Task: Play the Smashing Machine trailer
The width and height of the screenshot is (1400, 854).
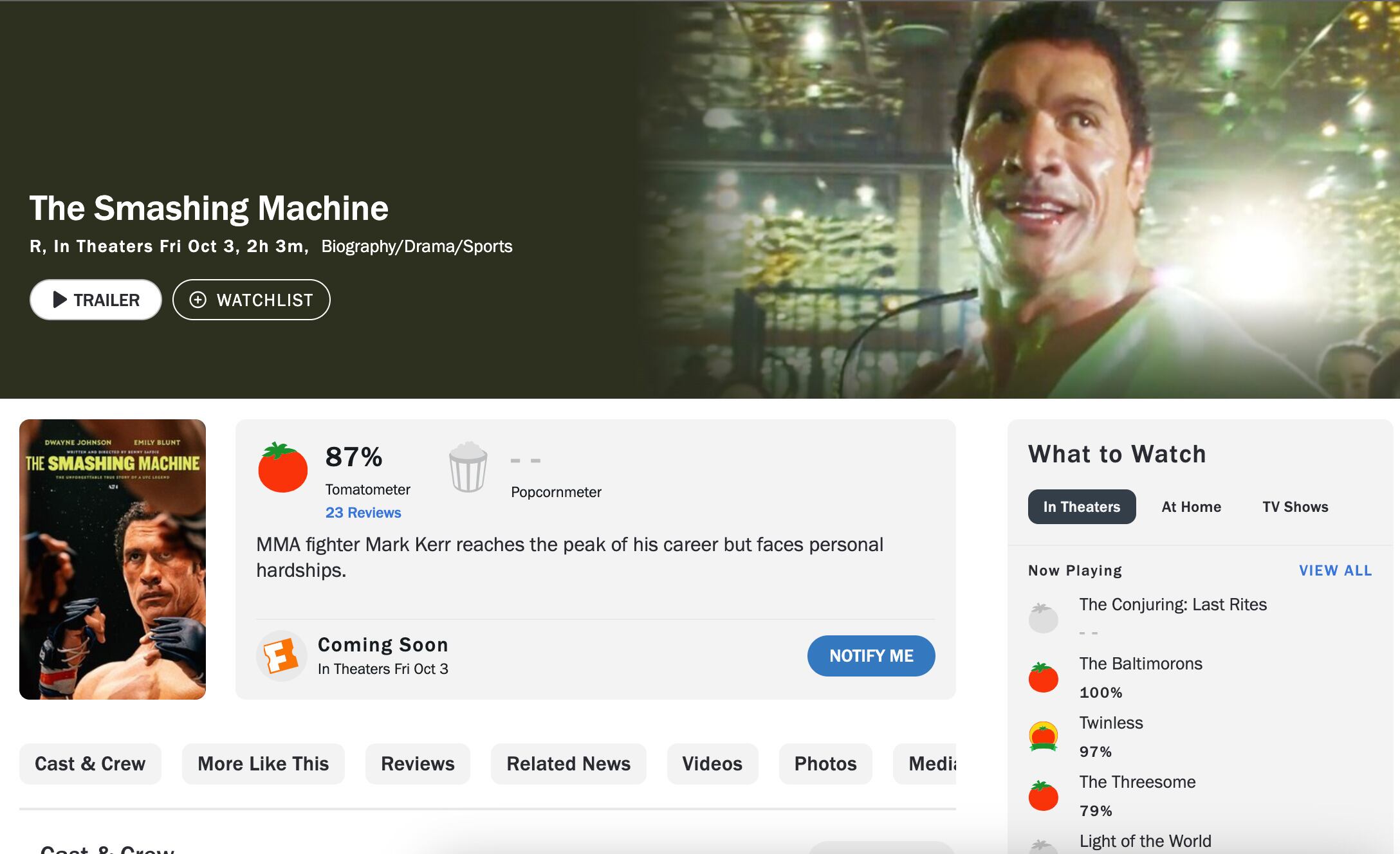Action: point(95,300)
